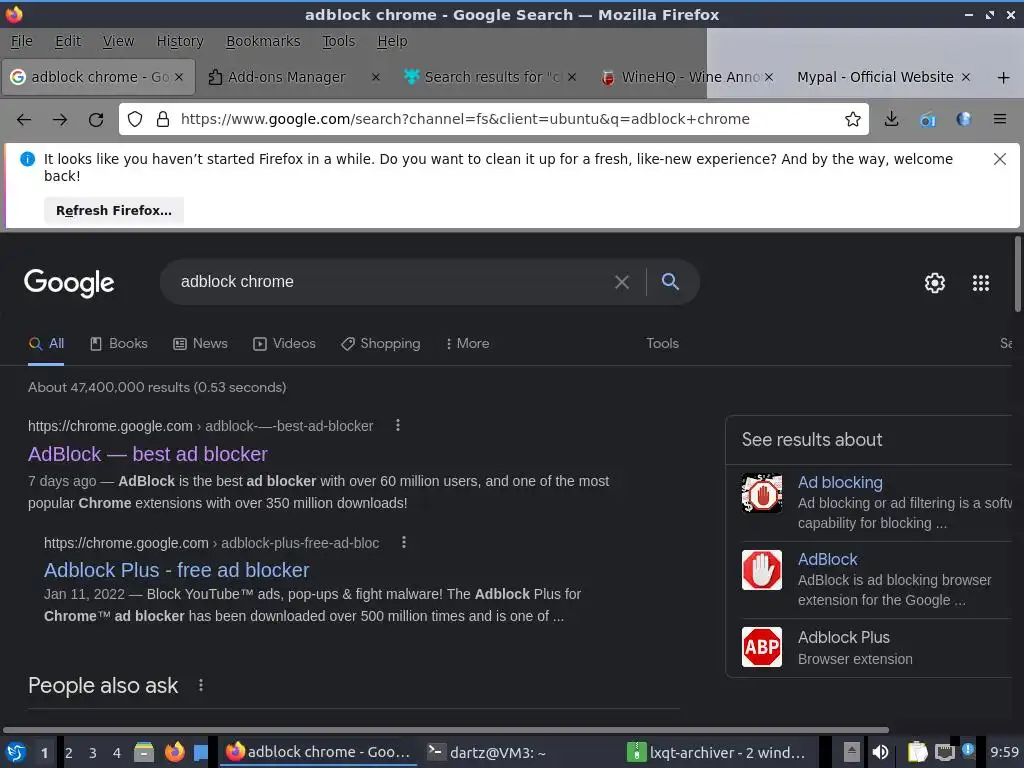Open options for AdBlock best ad blocker result
The width and height of the screenshot is (1024, 768).
click(x=398, y=426)
